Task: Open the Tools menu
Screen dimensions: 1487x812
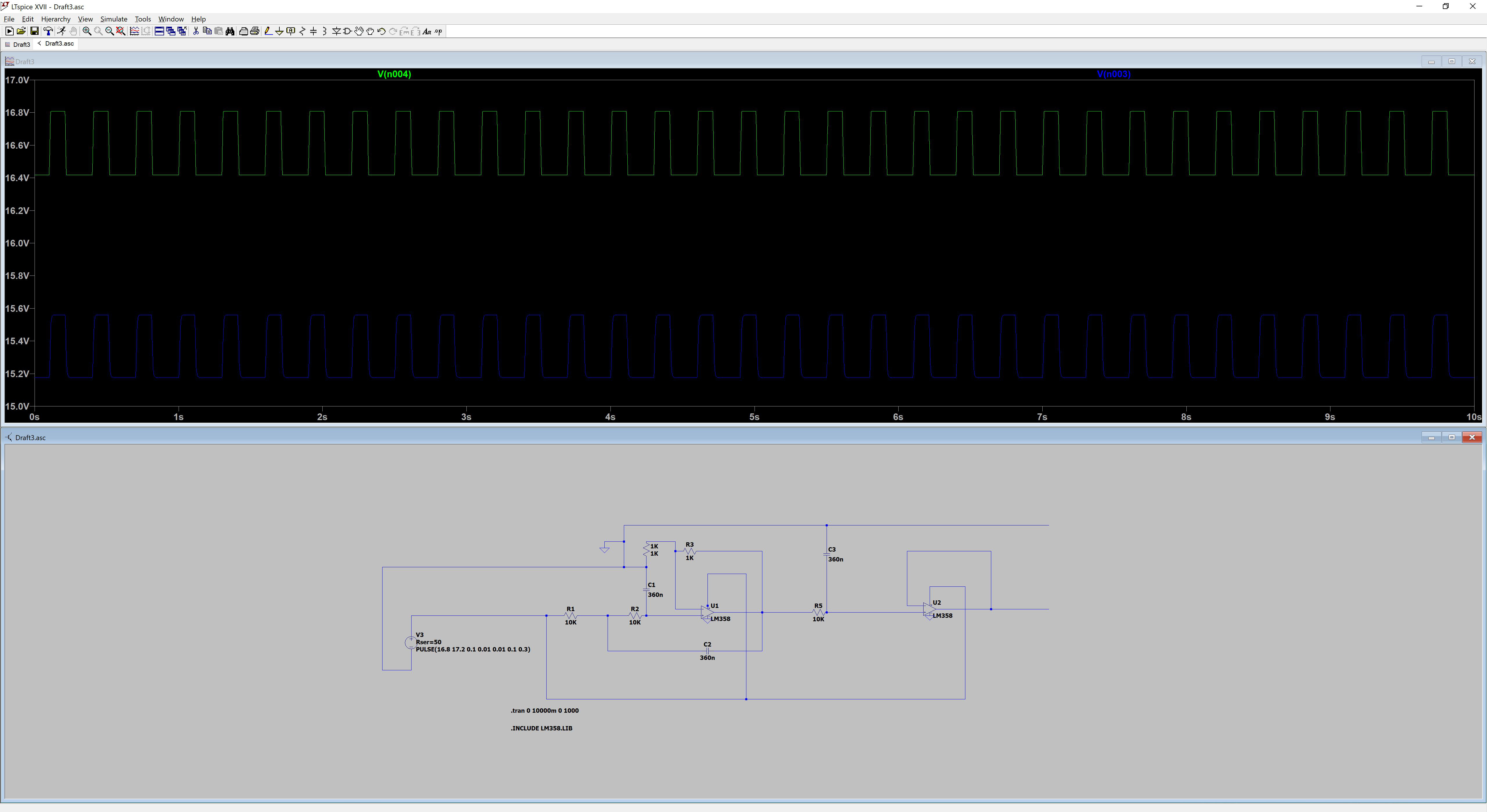Action: [x=143, y=19]
